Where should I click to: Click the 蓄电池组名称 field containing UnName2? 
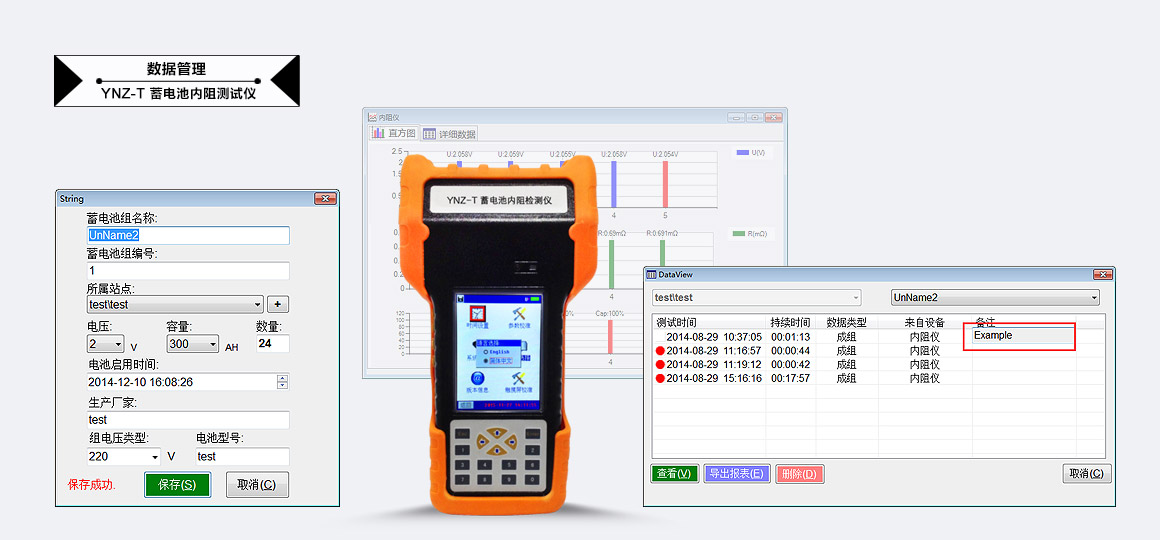point(188,235)
